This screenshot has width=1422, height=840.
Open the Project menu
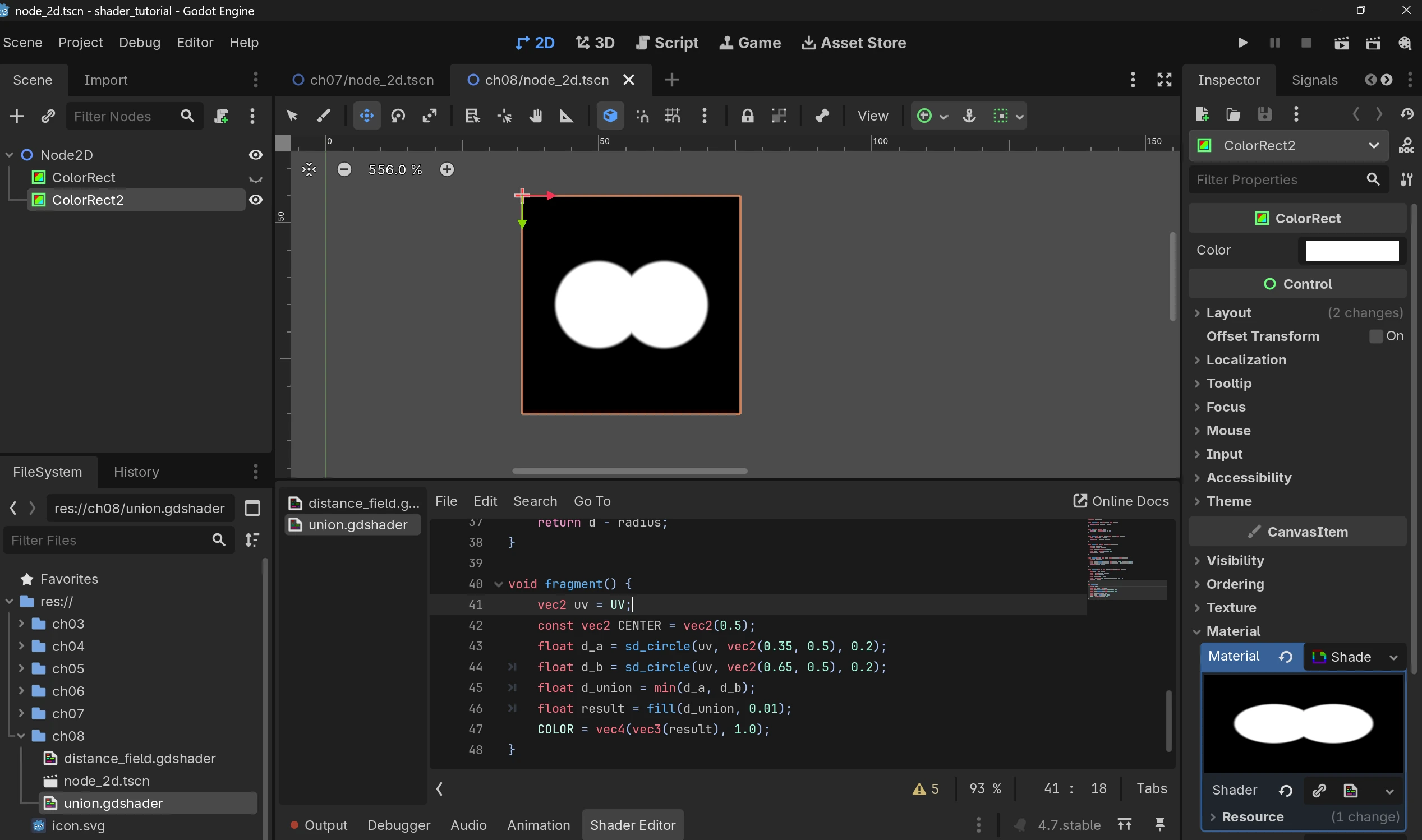80,43
